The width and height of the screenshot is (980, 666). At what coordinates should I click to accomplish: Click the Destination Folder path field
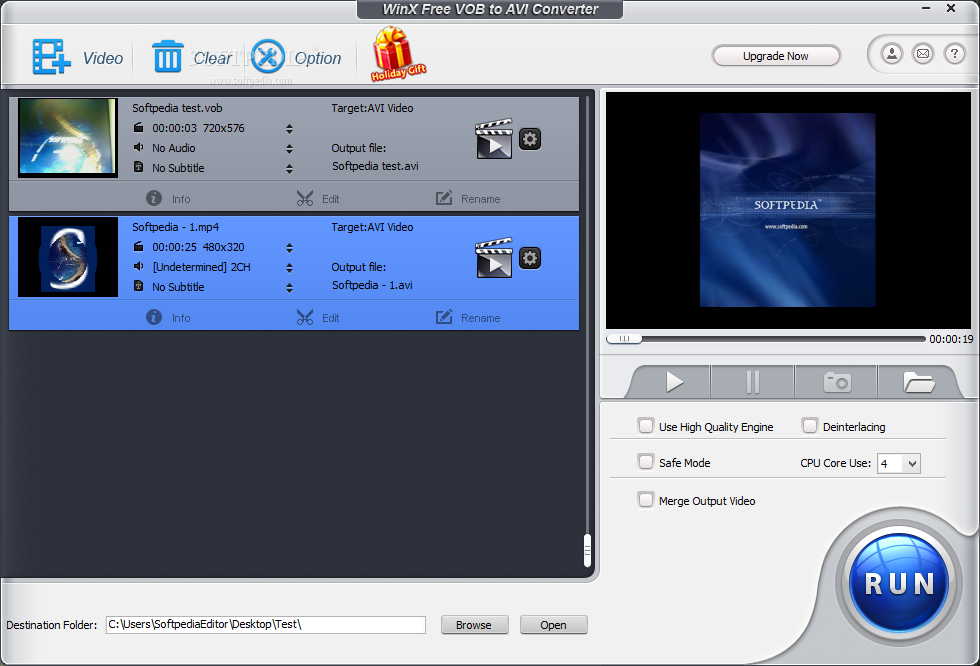266,625
